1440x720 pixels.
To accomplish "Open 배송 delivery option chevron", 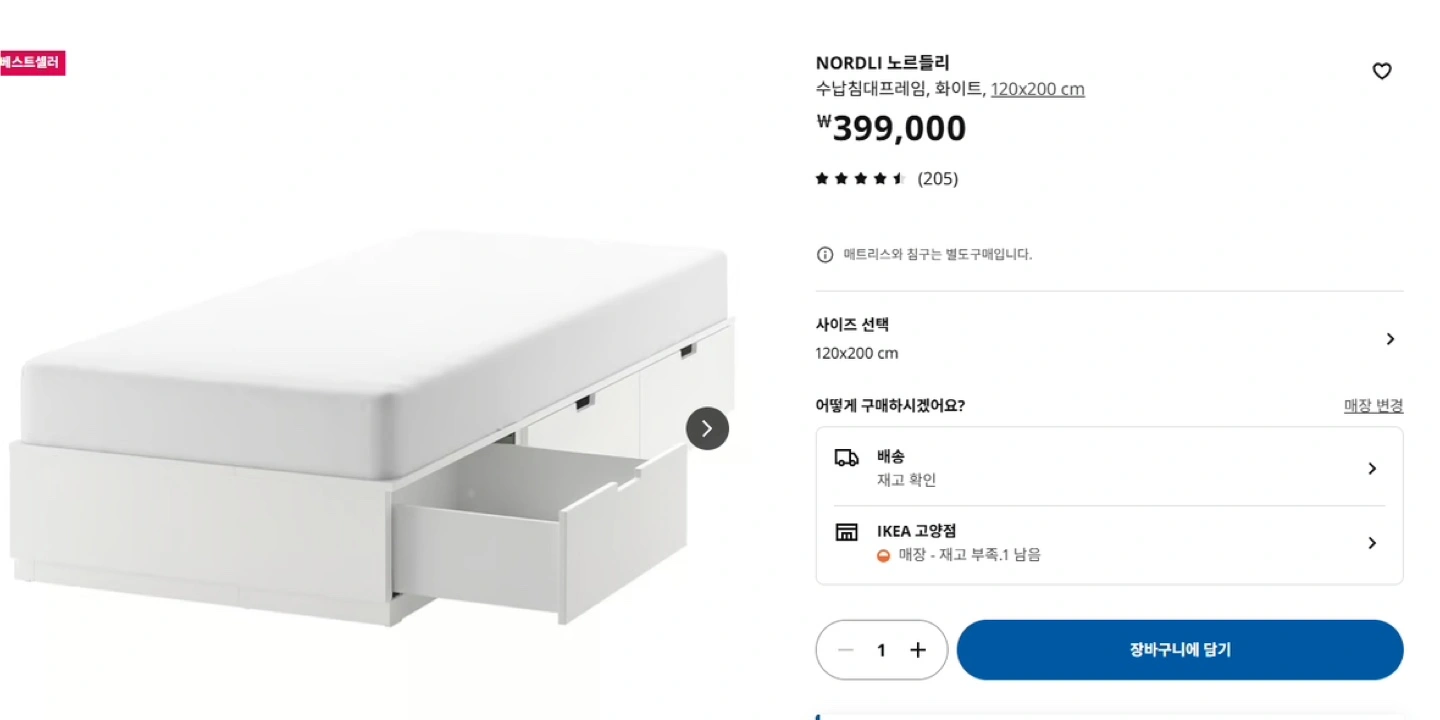I will (1372, 468).
